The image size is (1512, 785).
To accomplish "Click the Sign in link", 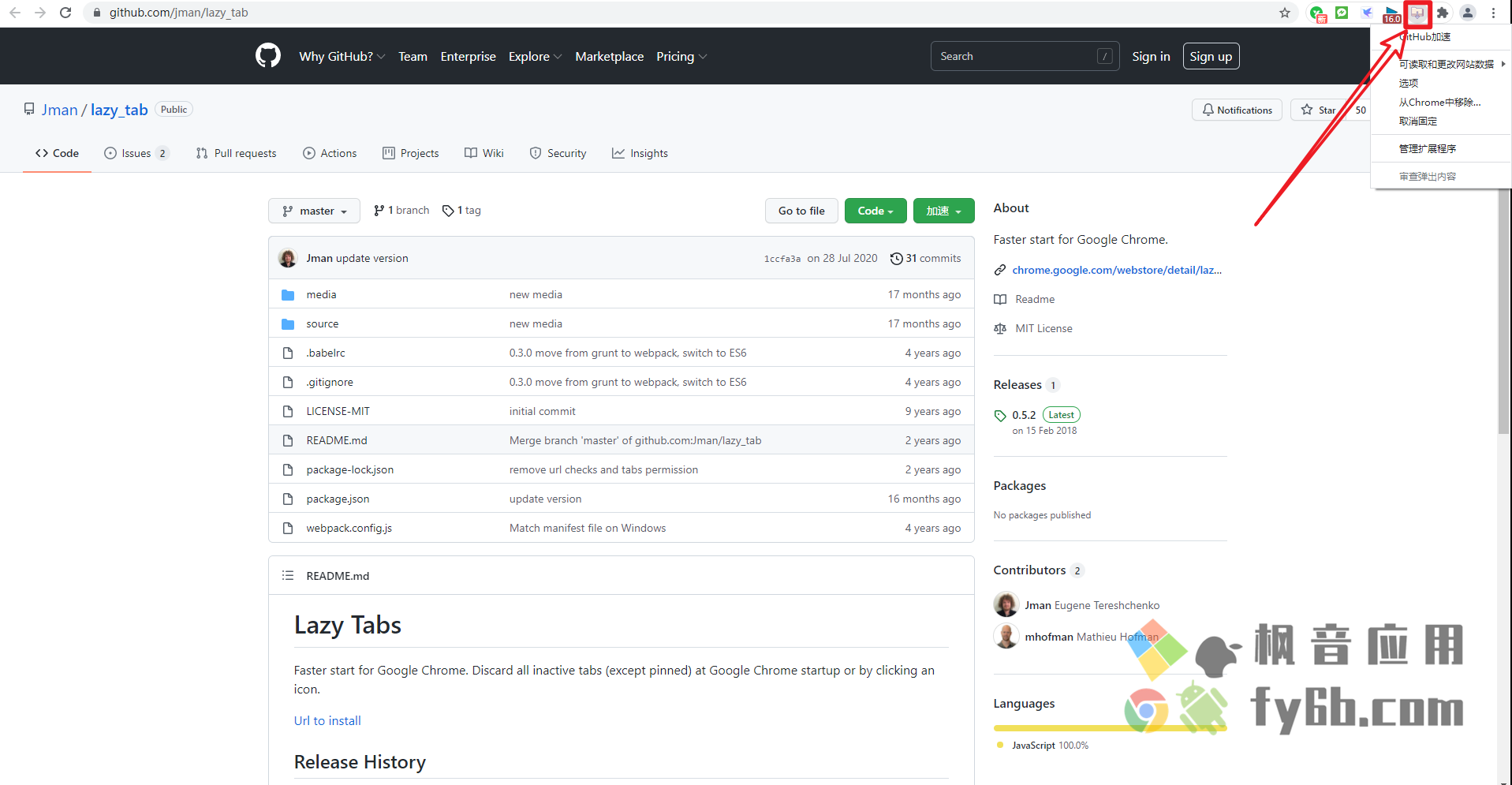I will click(x=1151, y=56).
